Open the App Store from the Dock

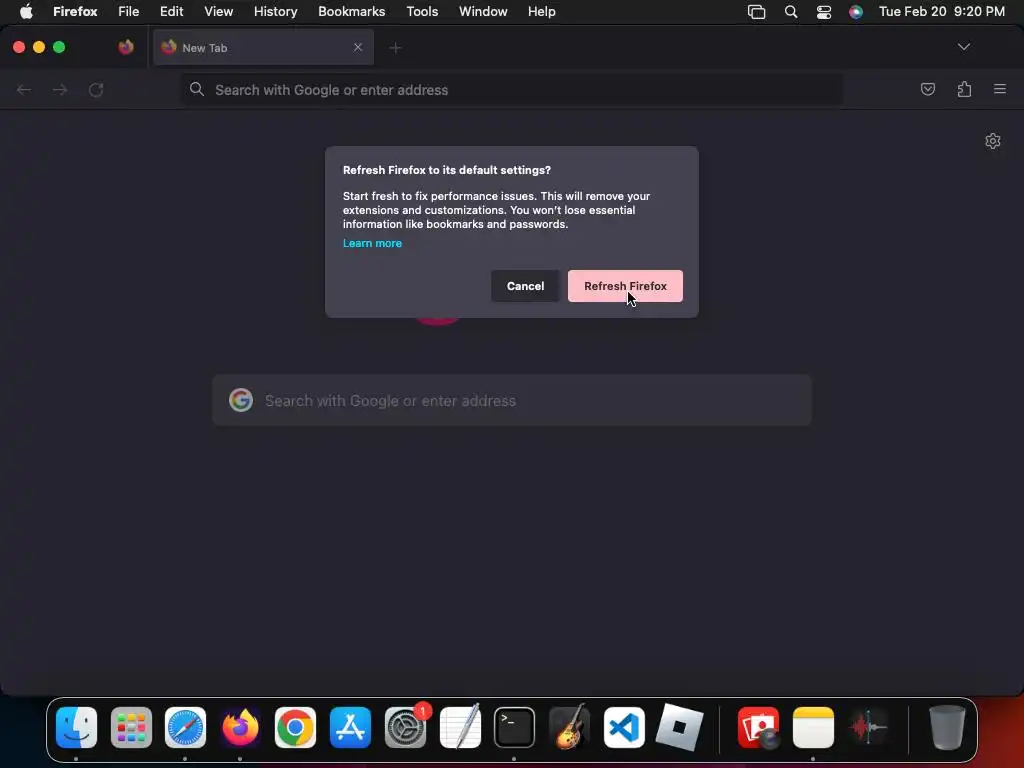coord(350,728)
